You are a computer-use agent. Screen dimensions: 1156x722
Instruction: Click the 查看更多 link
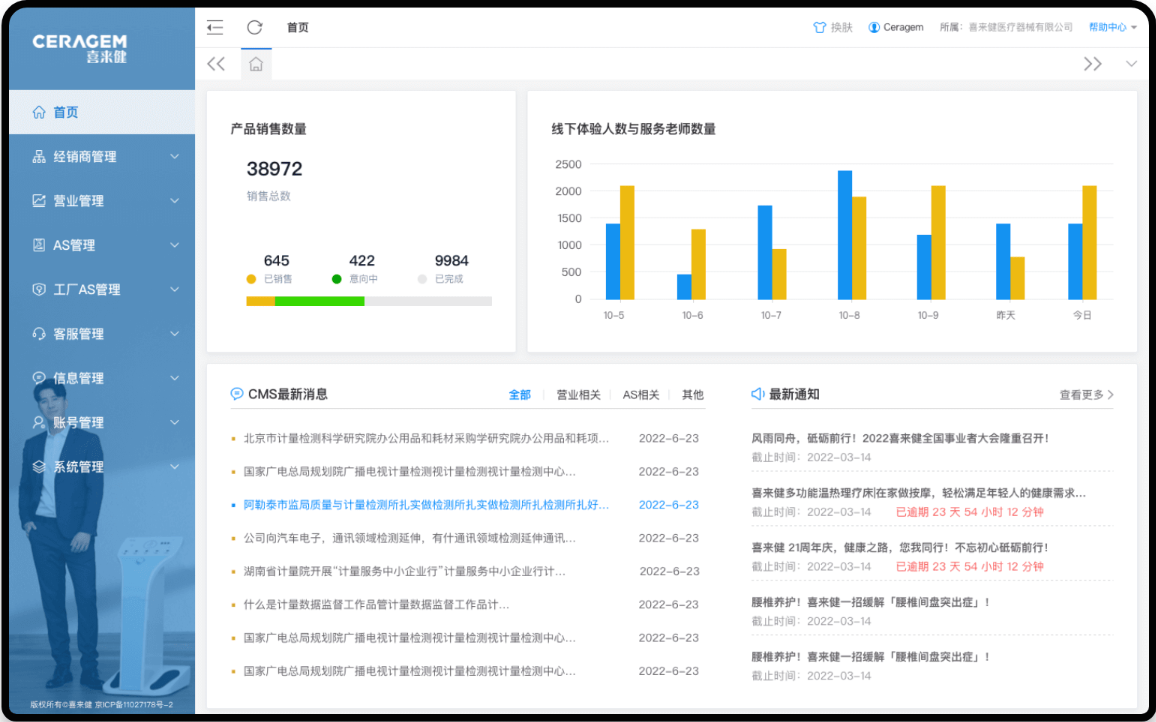(x=1086, y=395)
